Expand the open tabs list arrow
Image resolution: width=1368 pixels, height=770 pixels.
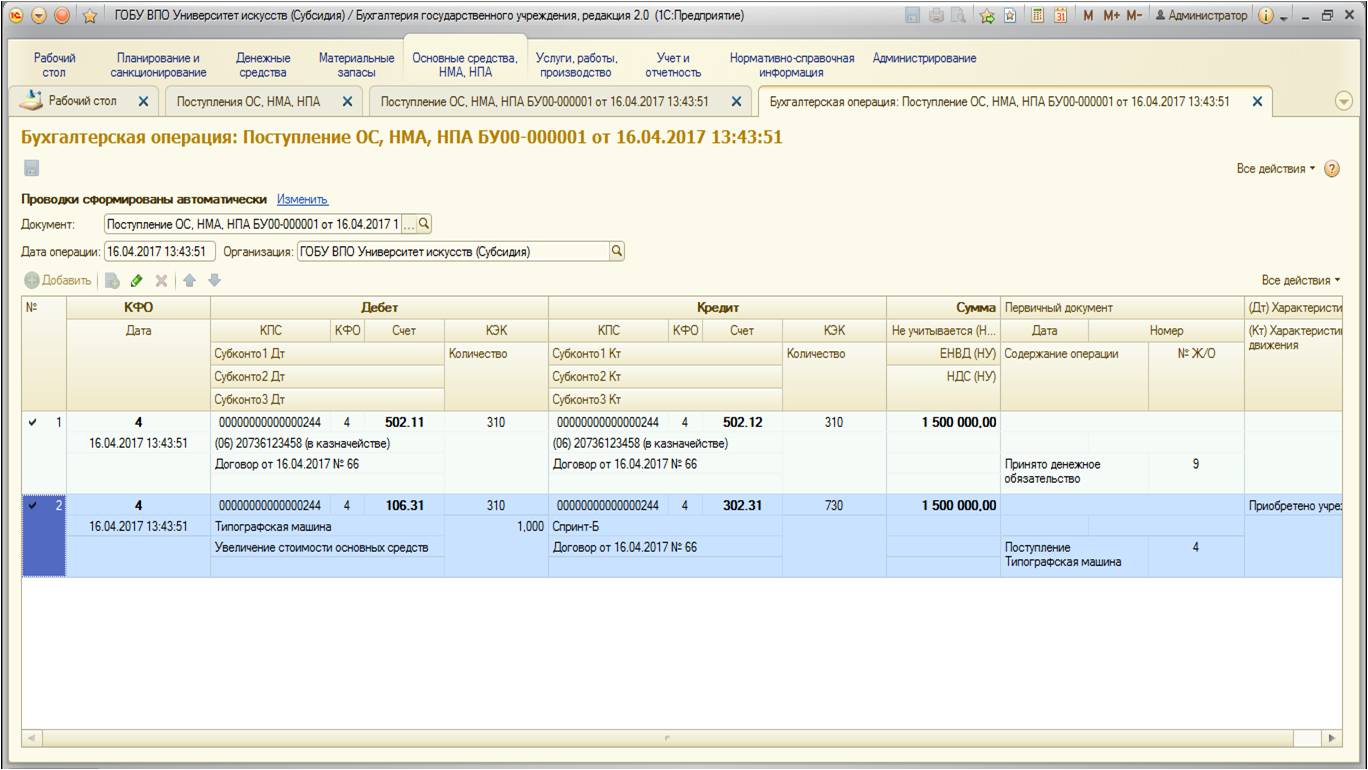(1343, 101)
